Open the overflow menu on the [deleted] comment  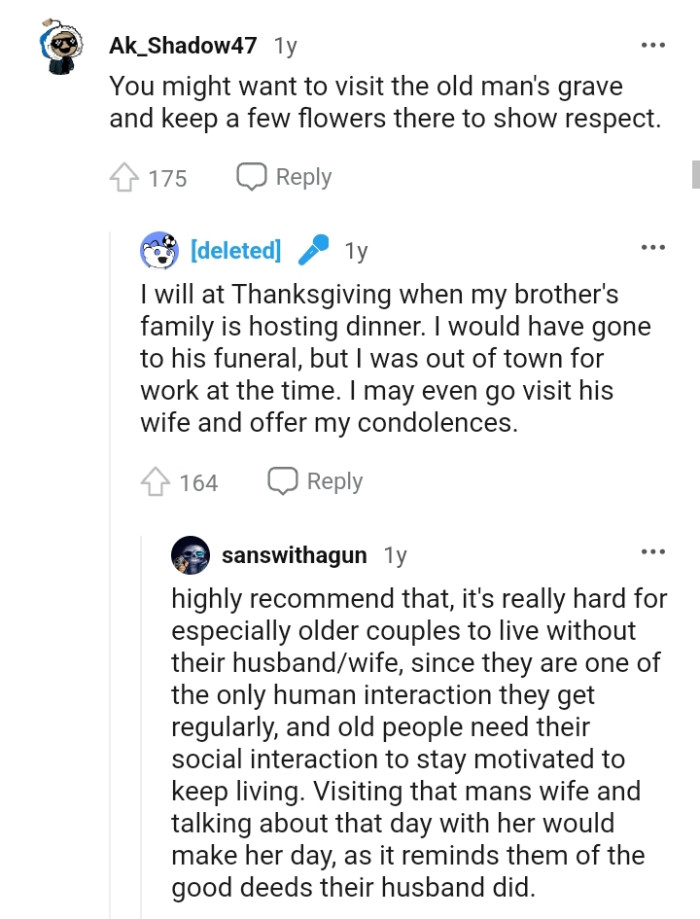pyautogui.click(x=652, y=246)
